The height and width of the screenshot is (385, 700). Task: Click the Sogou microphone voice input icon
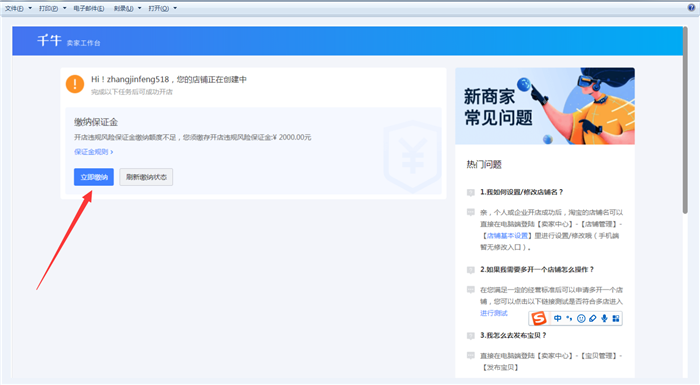[x=604, y=318]
